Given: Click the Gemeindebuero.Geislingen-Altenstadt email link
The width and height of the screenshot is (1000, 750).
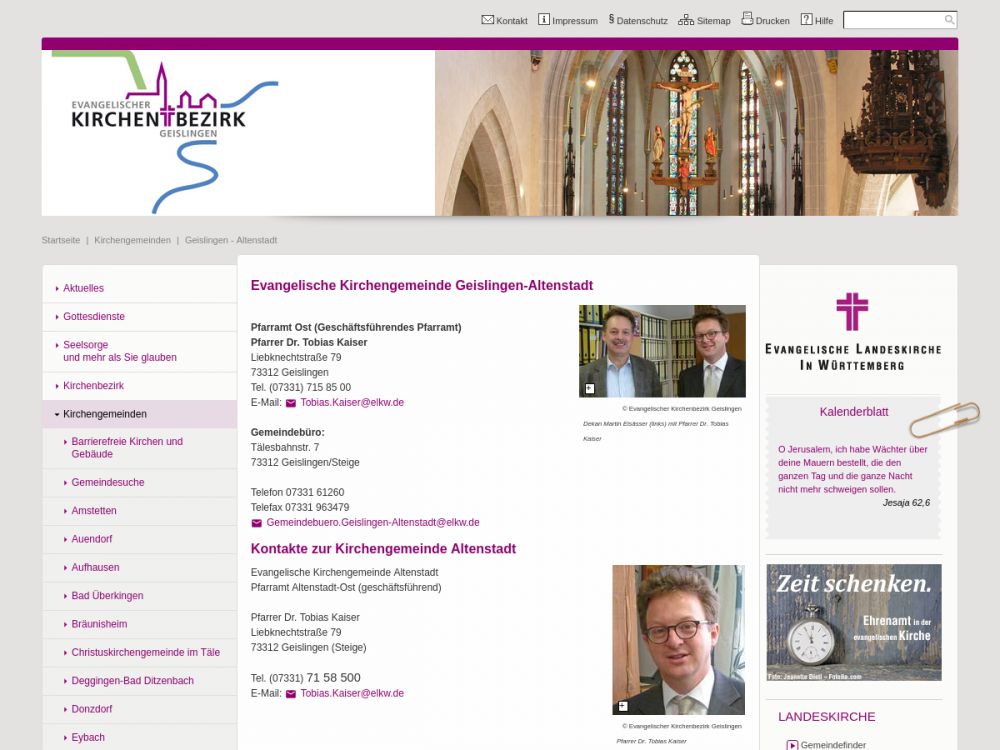Looking at the screenshot, I should [x=372, y=523].
